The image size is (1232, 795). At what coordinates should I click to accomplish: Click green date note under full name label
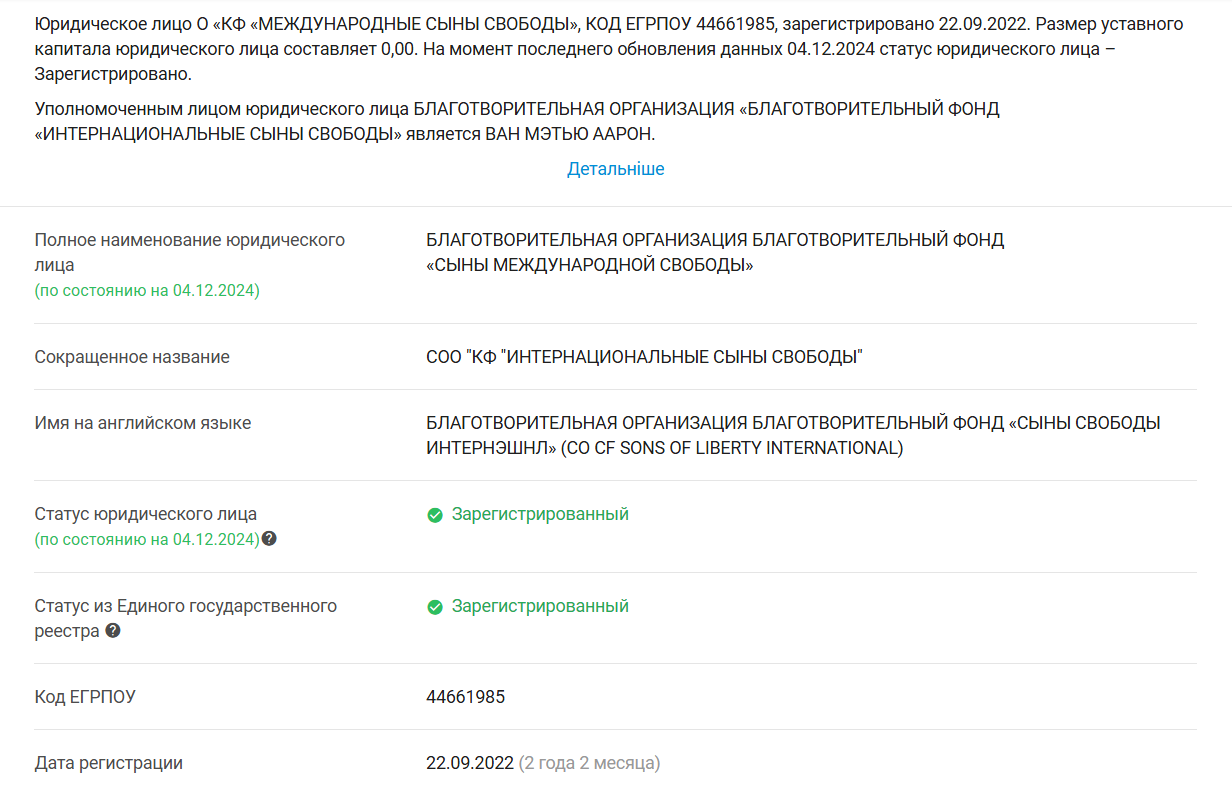[x=147, y=291]
